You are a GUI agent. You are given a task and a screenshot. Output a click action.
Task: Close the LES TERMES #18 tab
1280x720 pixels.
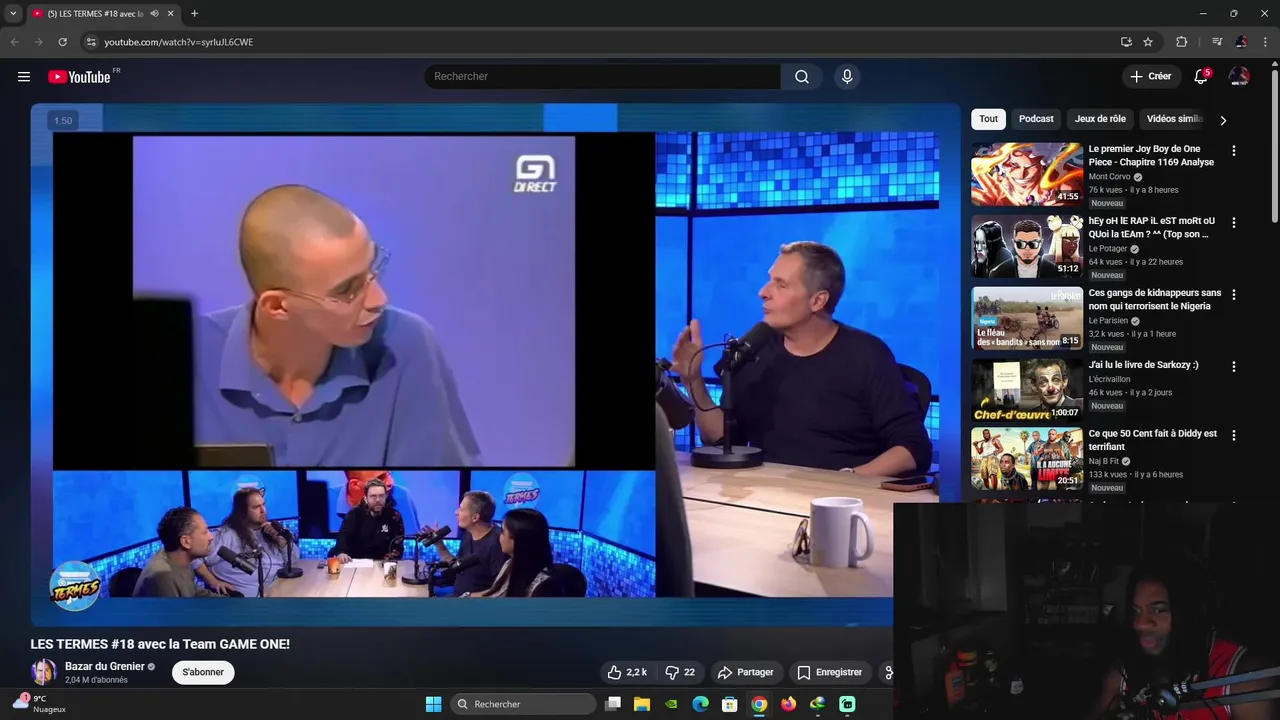pos(171,14)
